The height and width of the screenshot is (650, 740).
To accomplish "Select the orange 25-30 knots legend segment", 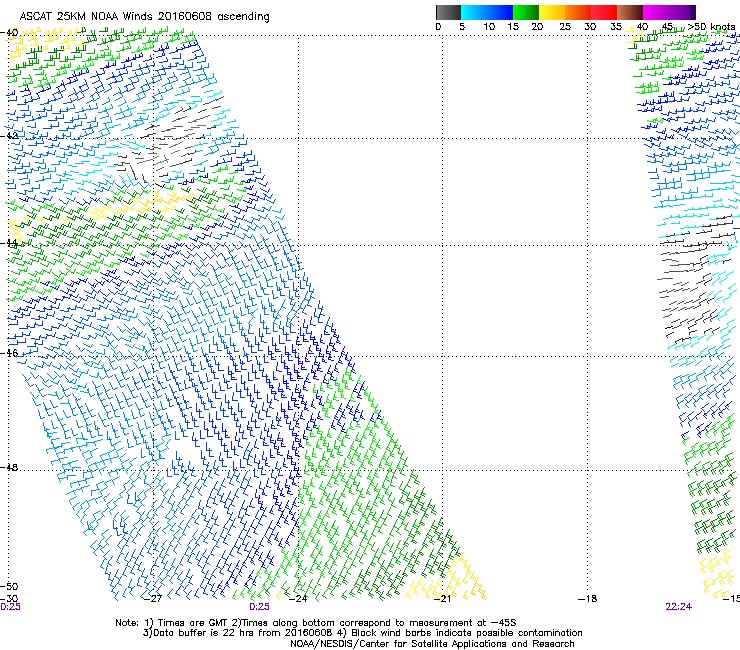I will [578, 12].
